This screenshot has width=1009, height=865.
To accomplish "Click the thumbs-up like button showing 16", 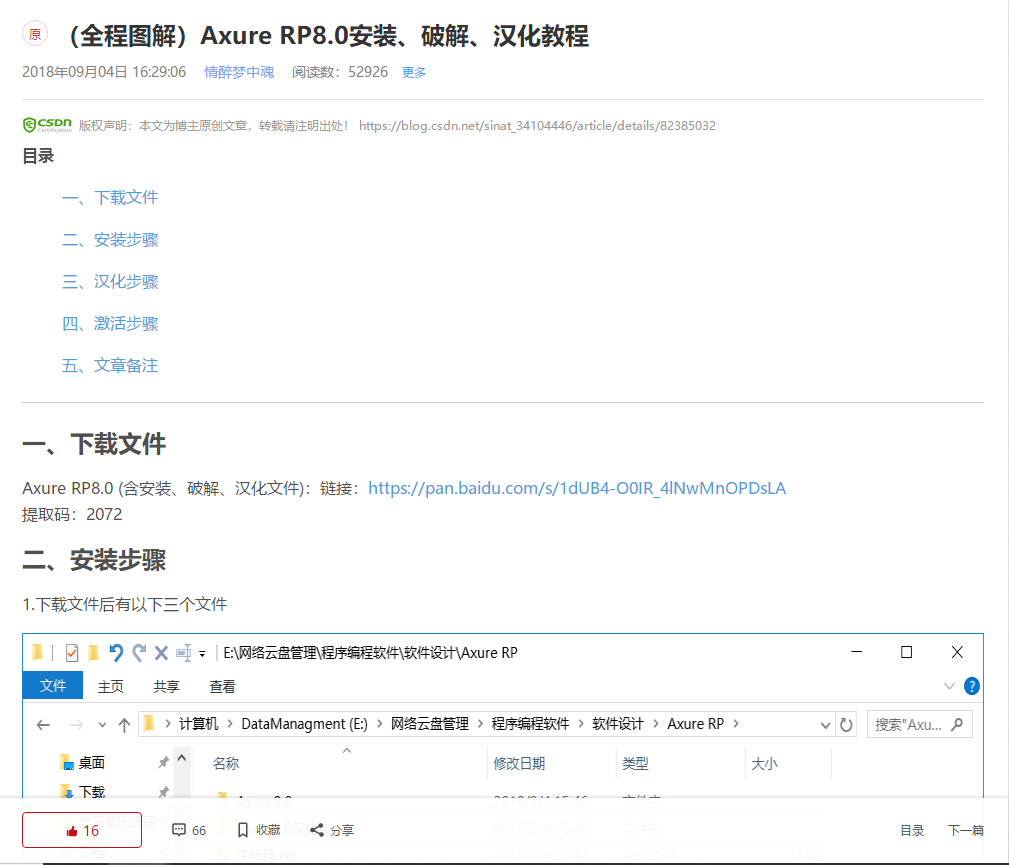I will pos(82,830).
